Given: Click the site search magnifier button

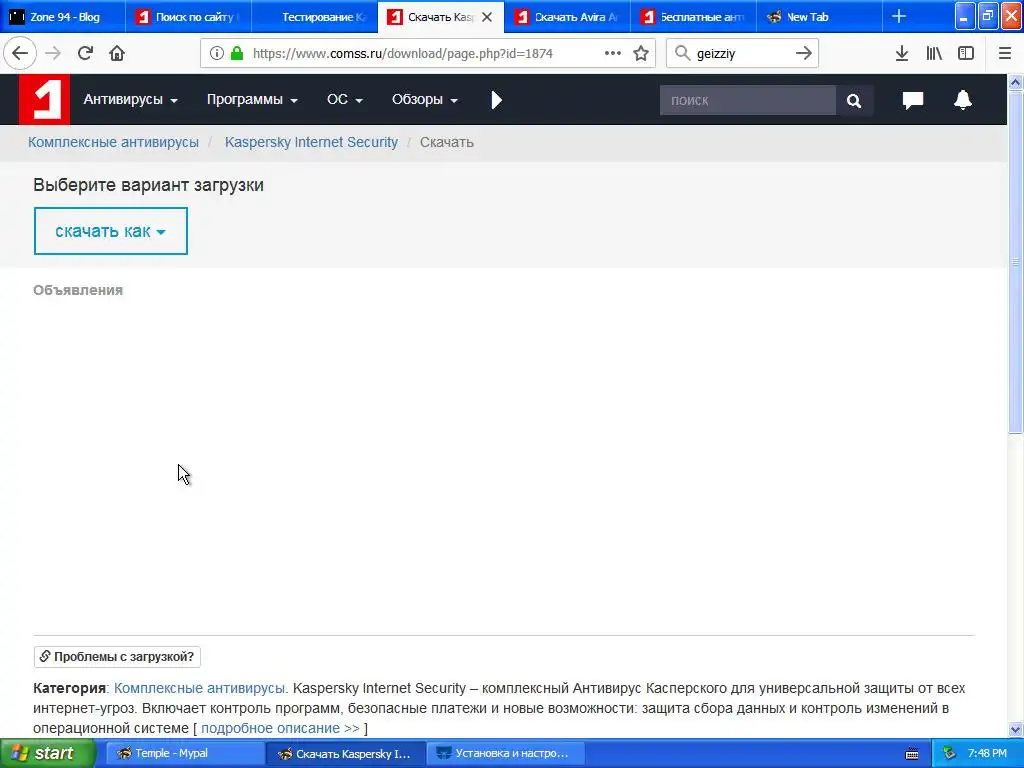Looking at the screenshot, I should click(854, 101).
